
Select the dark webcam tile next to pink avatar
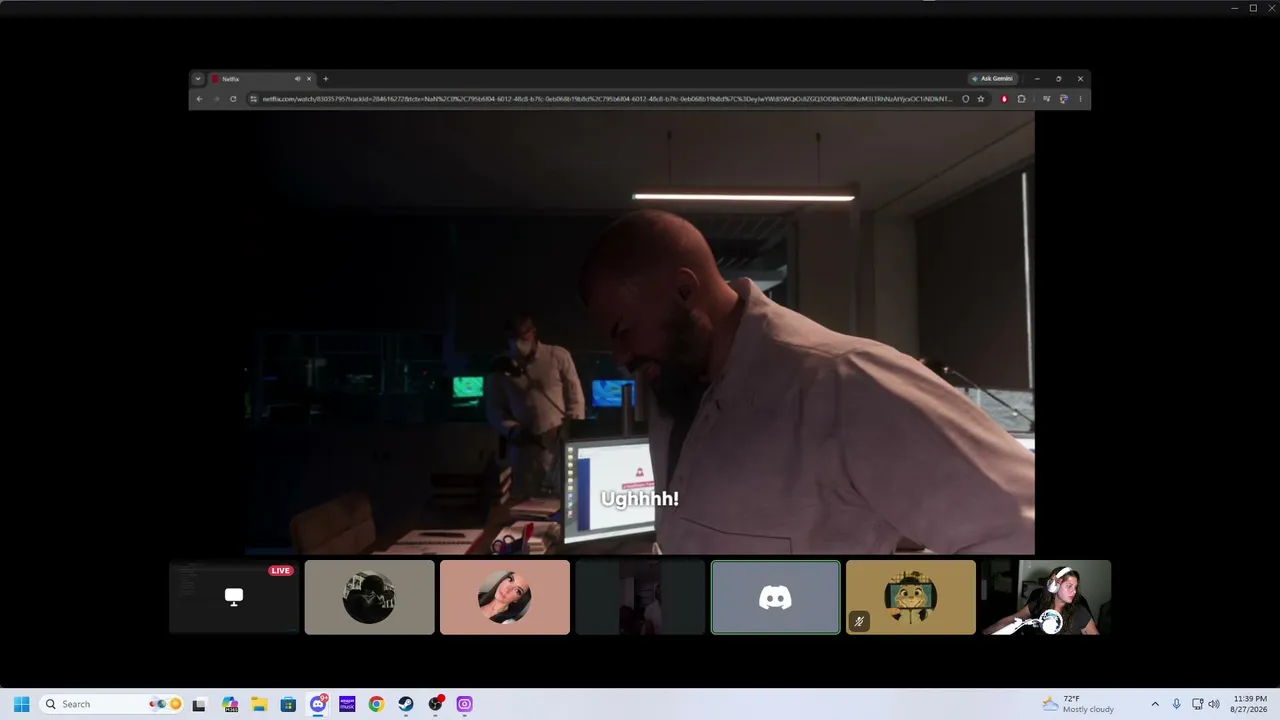point(640,597)
